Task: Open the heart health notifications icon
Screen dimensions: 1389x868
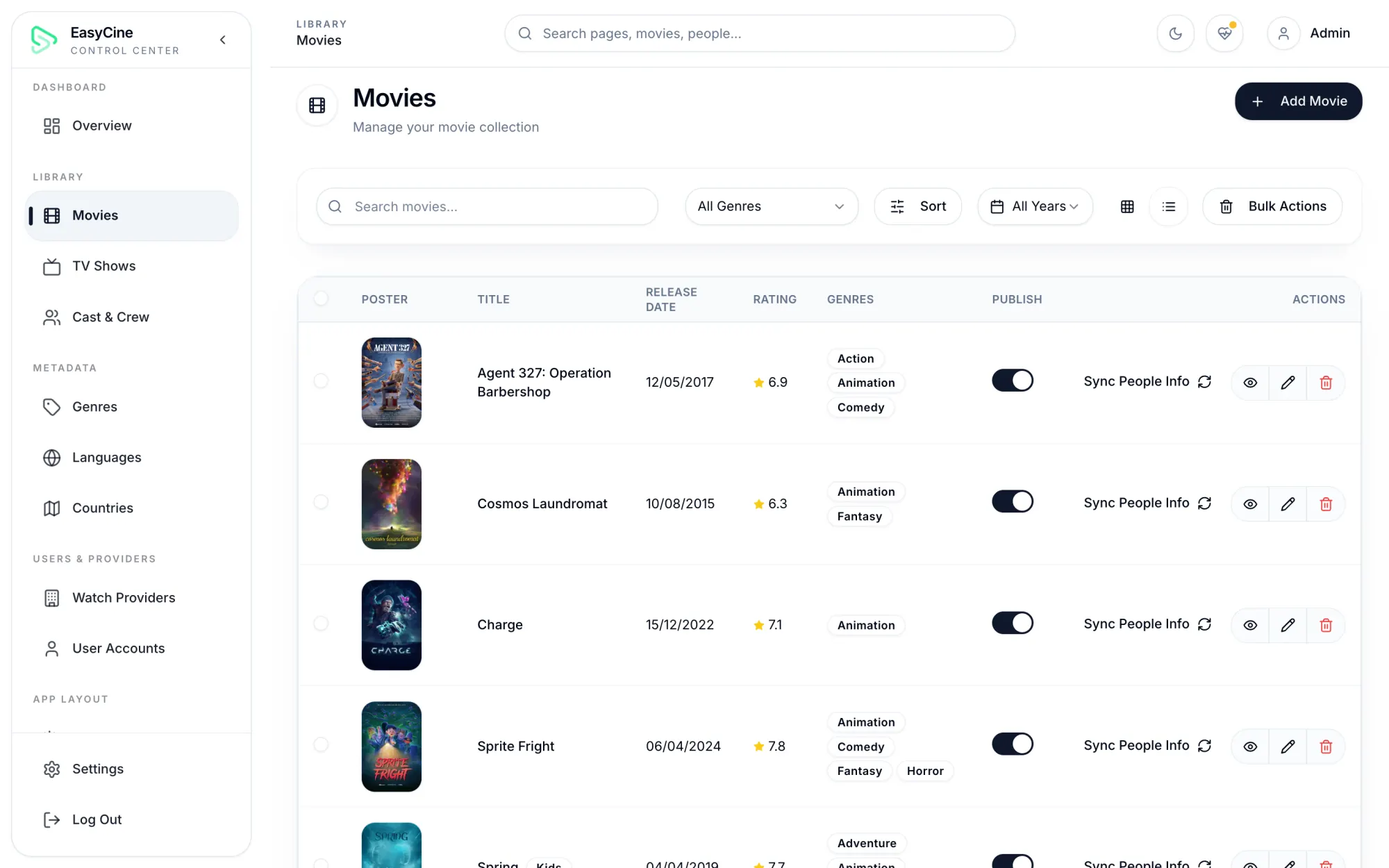Action: (x=1224, y=33)
